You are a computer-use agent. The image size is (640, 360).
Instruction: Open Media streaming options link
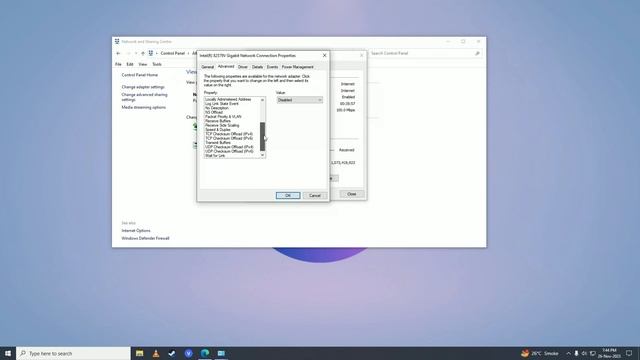(144, 107)
